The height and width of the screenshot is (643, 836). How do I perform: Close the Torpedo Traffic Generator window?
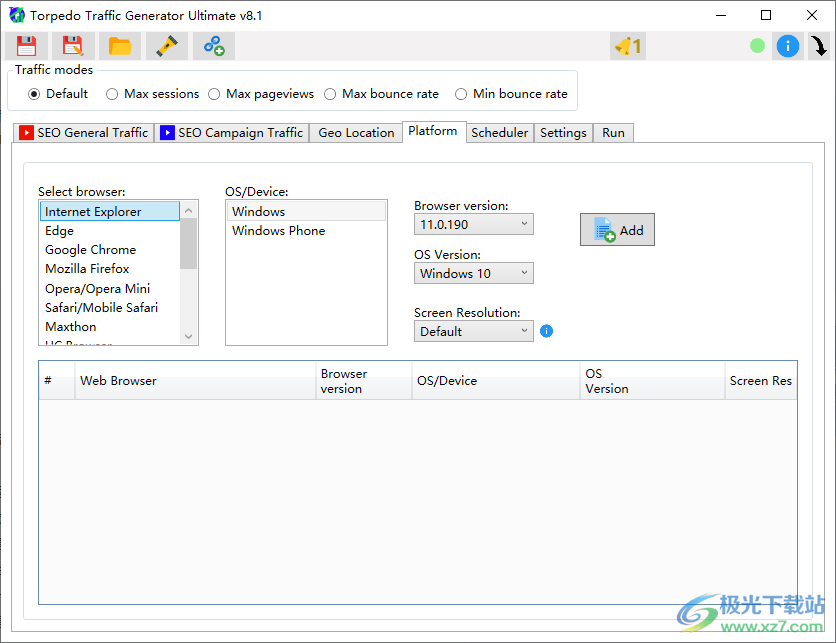(x=811, y=15)
